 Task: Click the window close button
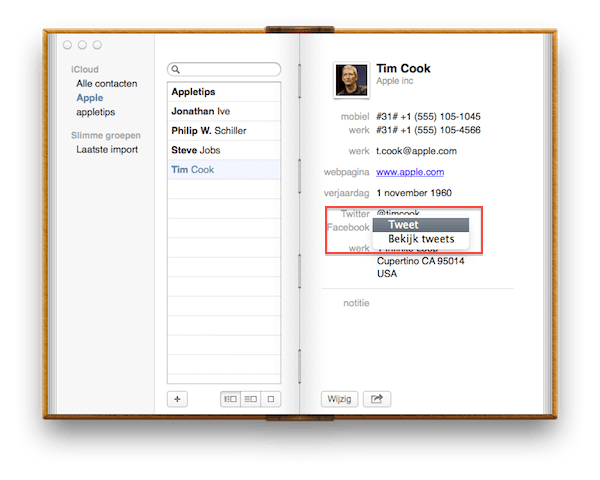67,45
